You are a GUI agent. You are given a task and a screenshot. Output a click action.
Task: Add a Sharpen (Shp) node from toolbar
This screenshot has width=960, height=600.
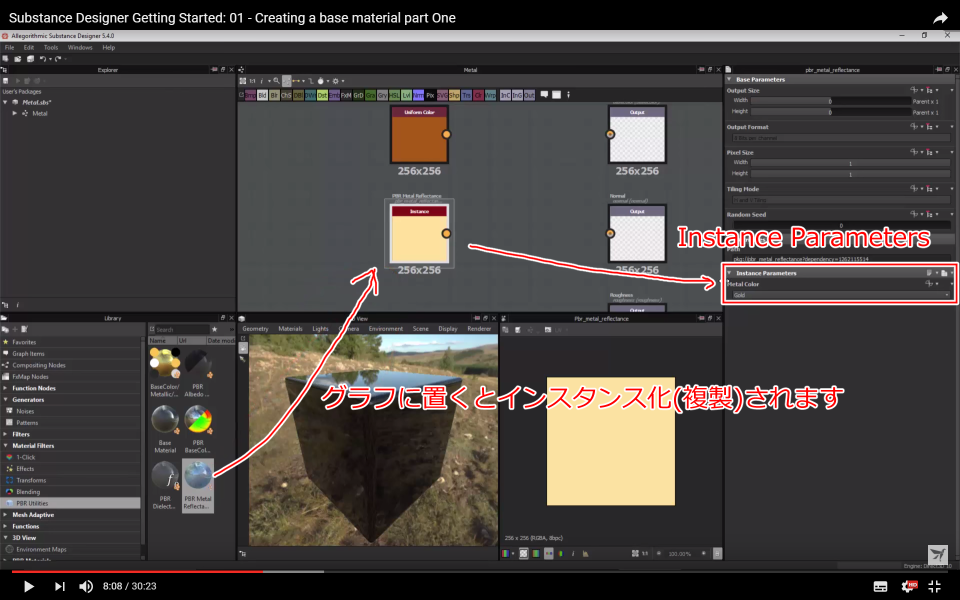tap(454, 96)
